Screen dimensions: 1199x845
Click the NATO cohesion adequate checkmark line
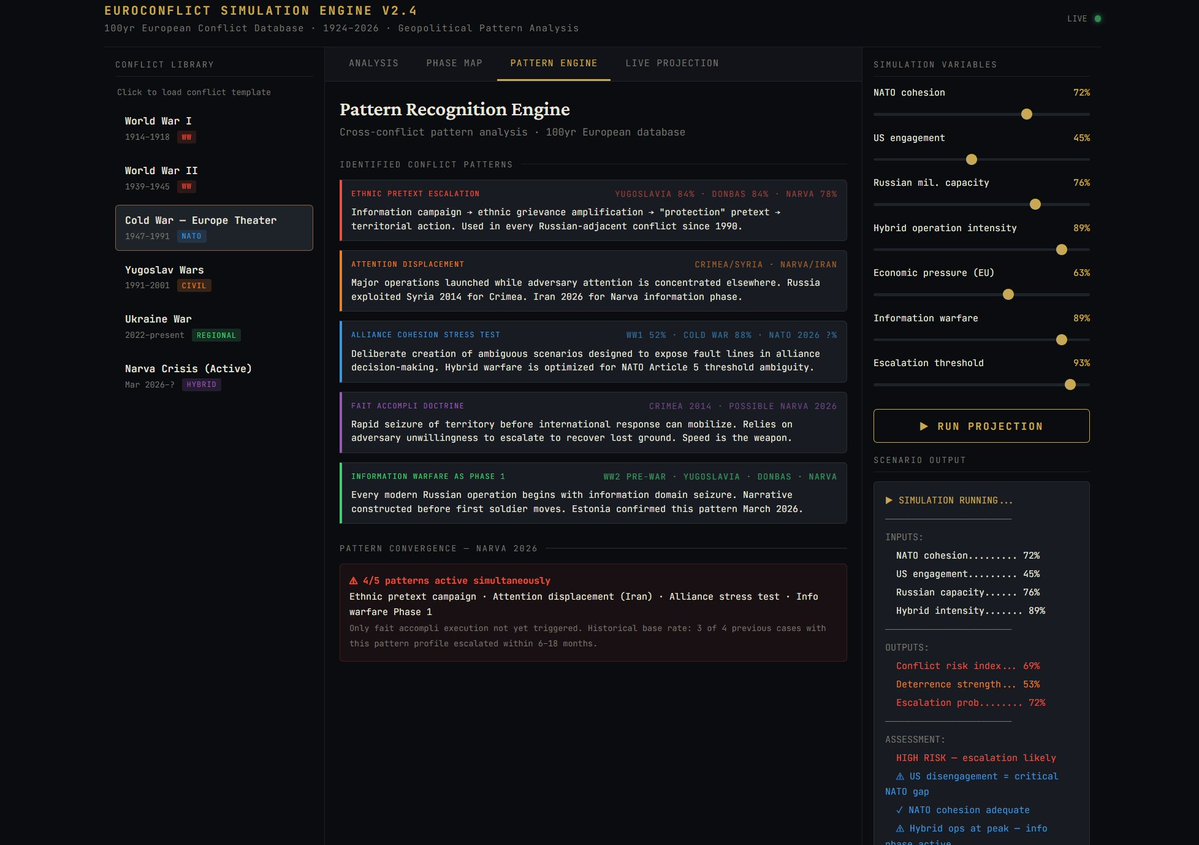963,810
